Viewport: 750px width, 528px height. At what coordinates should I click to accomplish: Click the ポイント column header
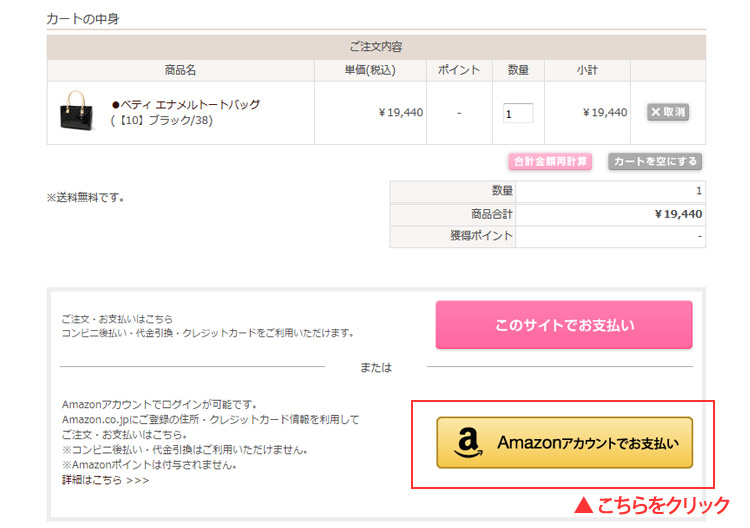click(x=459, y=70)
